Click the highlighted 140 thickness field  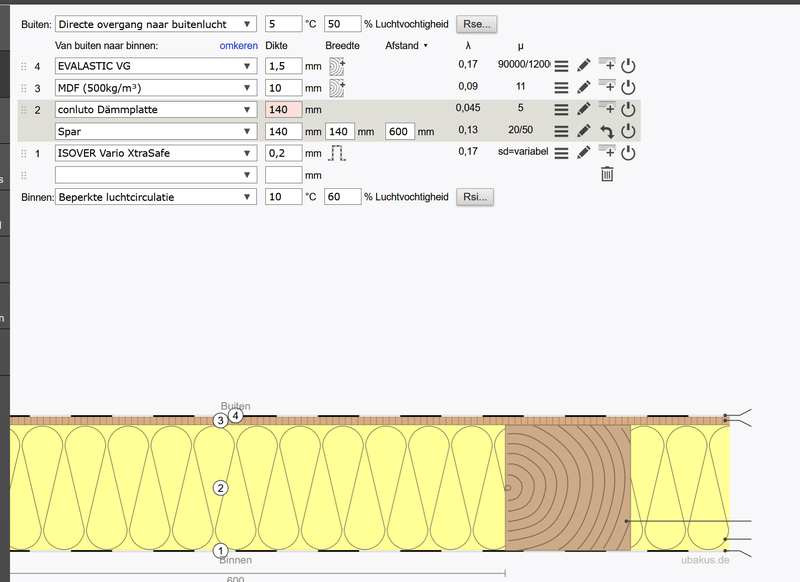click(283, 110)
